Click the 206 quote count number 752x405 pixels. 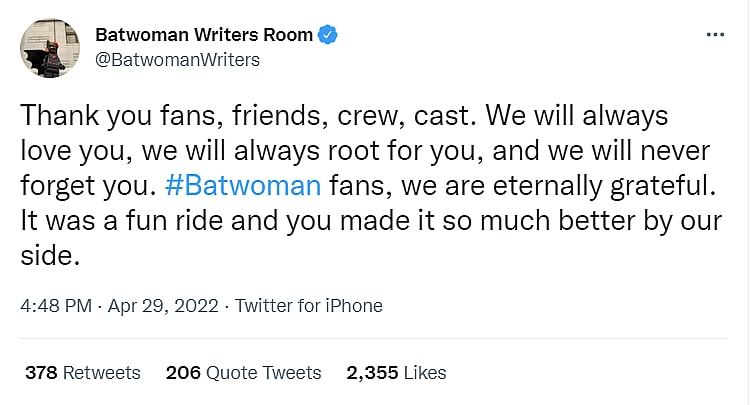pyautogui.click(x=183, y=373)
